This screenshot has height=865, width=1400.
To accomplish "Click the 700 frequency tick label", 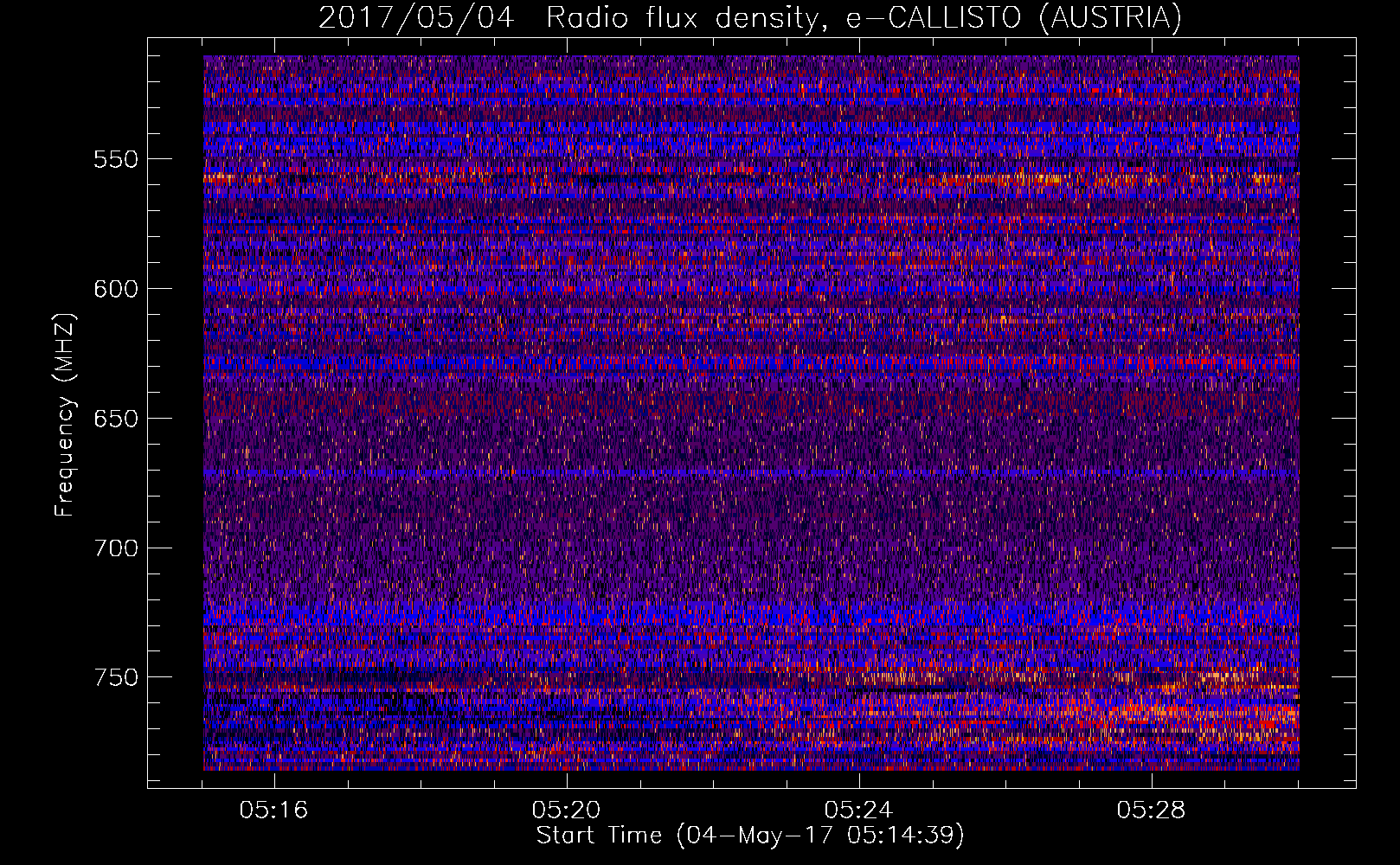I will click(x=116, y=548).
